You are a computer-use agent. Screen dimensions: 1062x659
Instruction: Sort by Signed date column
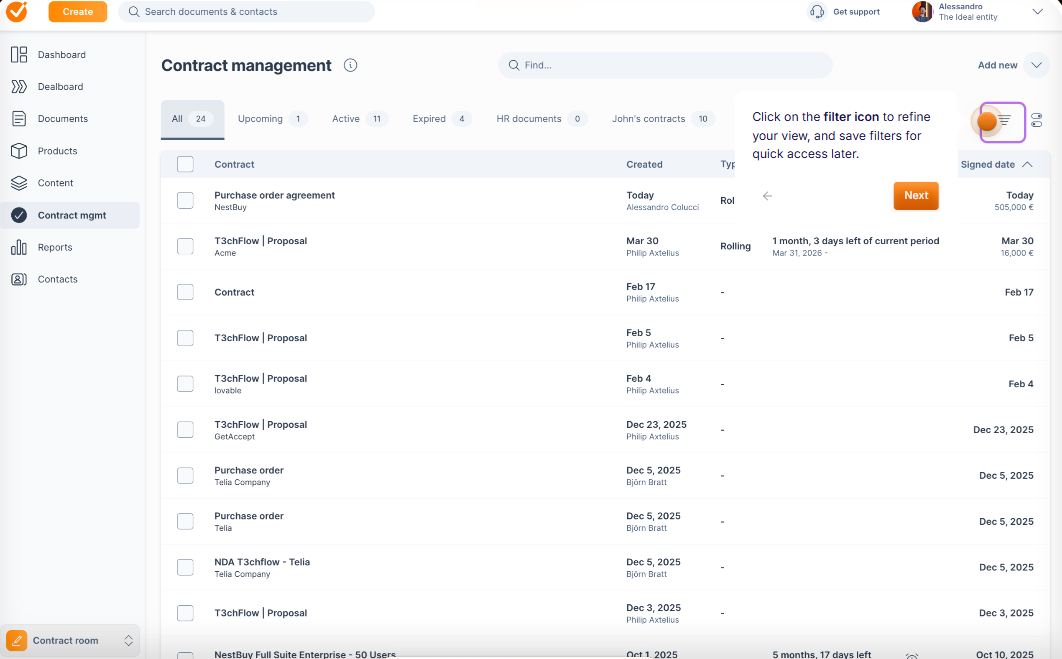pos(996,164)
